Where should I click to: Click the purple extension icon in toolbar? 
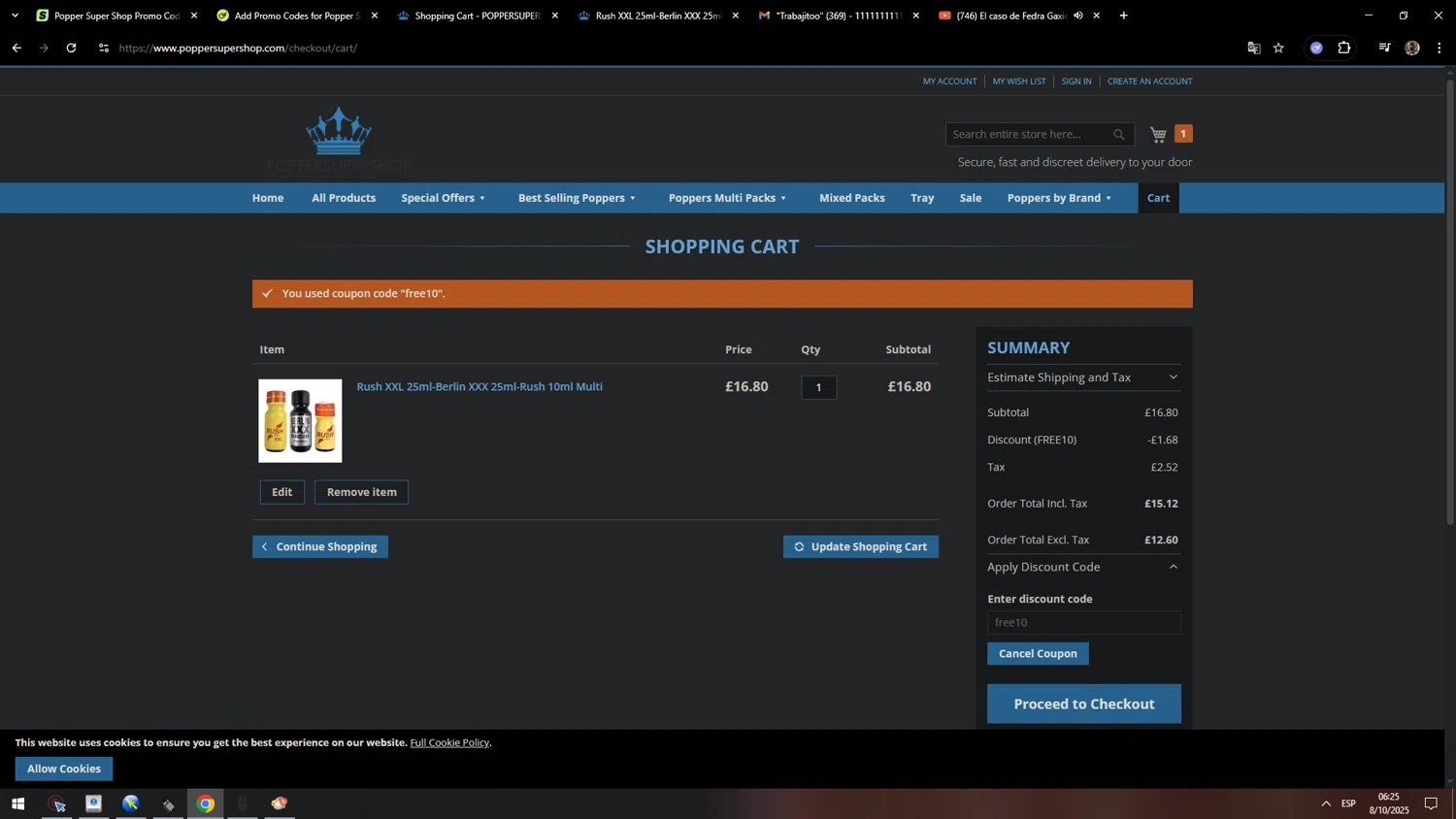pyautogui.click(x=1316, y=48)
